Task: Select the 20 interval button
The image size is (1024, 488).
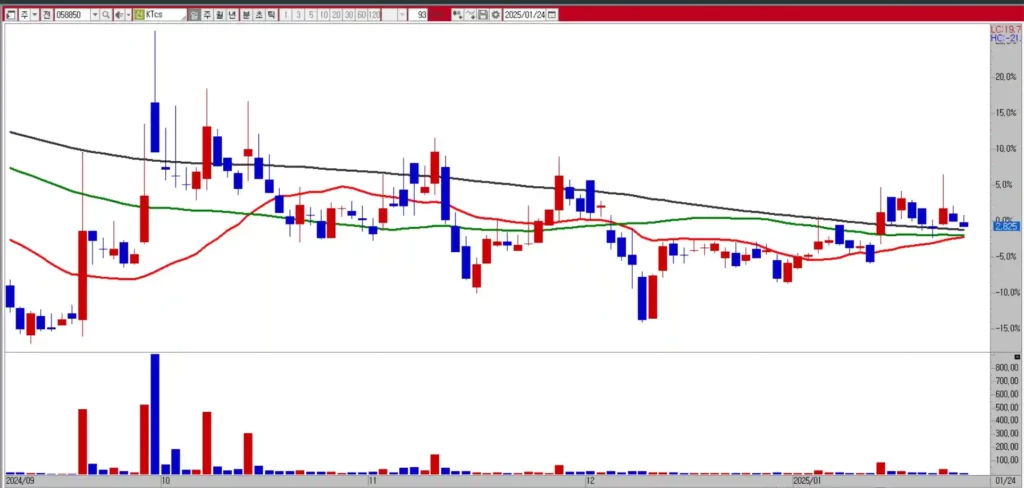Action: click(336, 15)
